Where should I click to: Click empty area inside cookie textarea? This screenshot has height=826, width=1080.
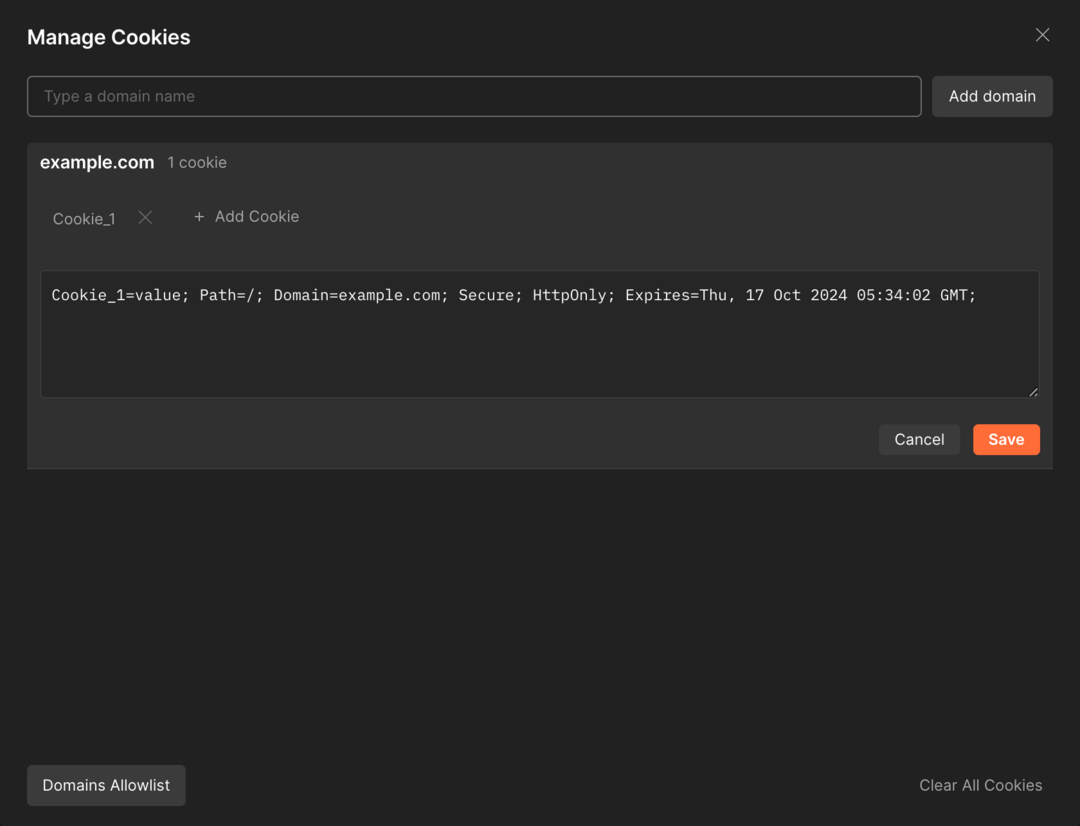[539, 351]
